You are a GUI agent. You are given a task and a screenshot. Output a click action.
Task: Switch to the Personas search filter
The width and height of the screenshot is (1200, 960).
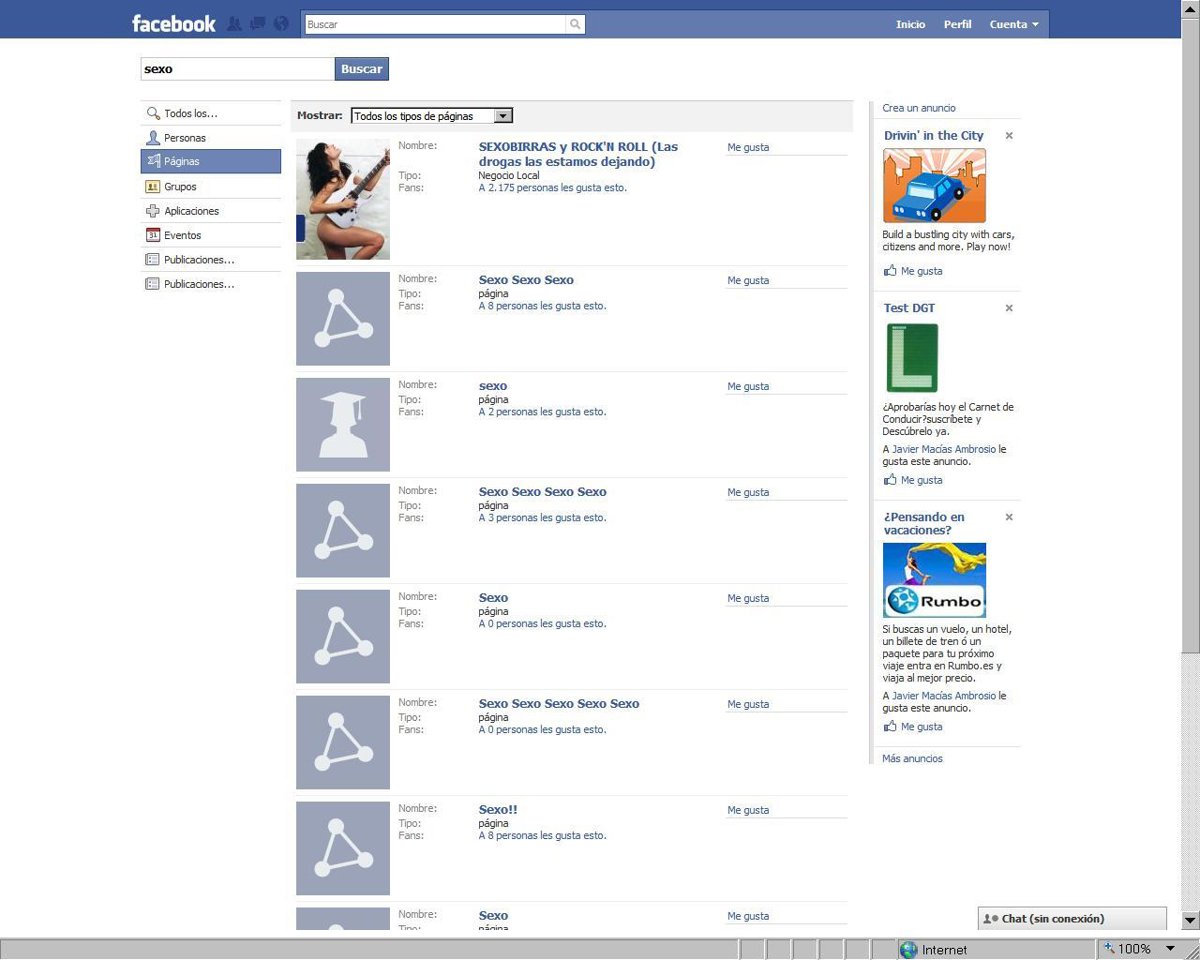click(x=185, y=138)
